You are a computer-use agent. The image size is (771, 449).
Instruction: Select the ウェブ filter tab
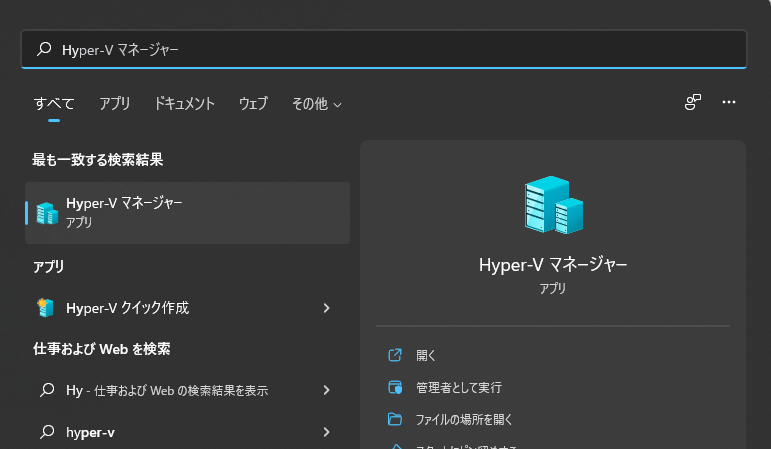(x=253, y=103)
